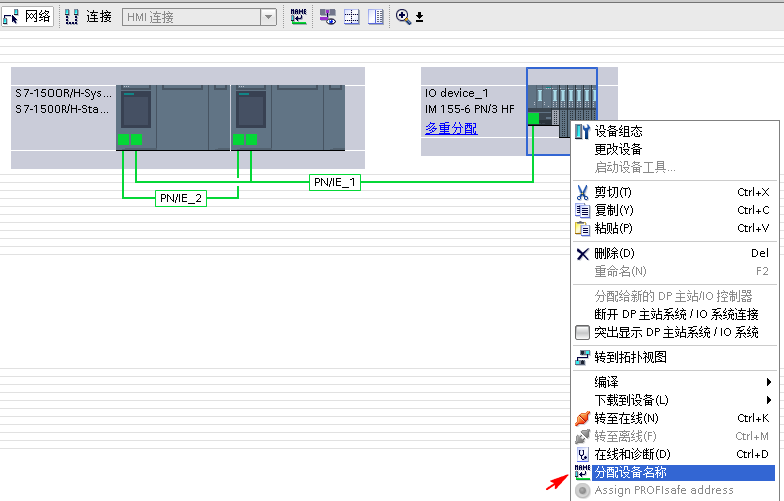Screen dimensions: 784x501
Task: Choose 复制(Y) from the context menu
Action: (x=675, y=210)
